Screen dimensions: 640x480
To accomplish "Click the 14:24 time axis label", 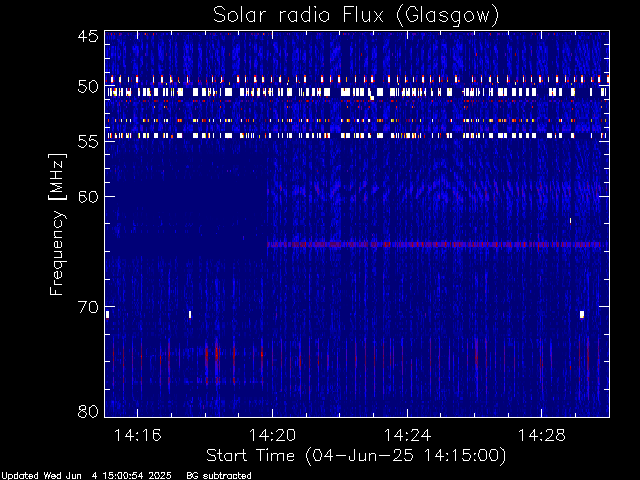I will 407,435.
